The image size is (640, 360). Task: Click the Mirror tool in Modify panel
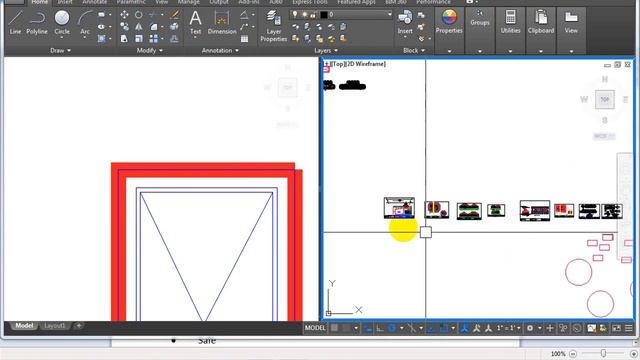pyautogui.click(x=139, y=27)
